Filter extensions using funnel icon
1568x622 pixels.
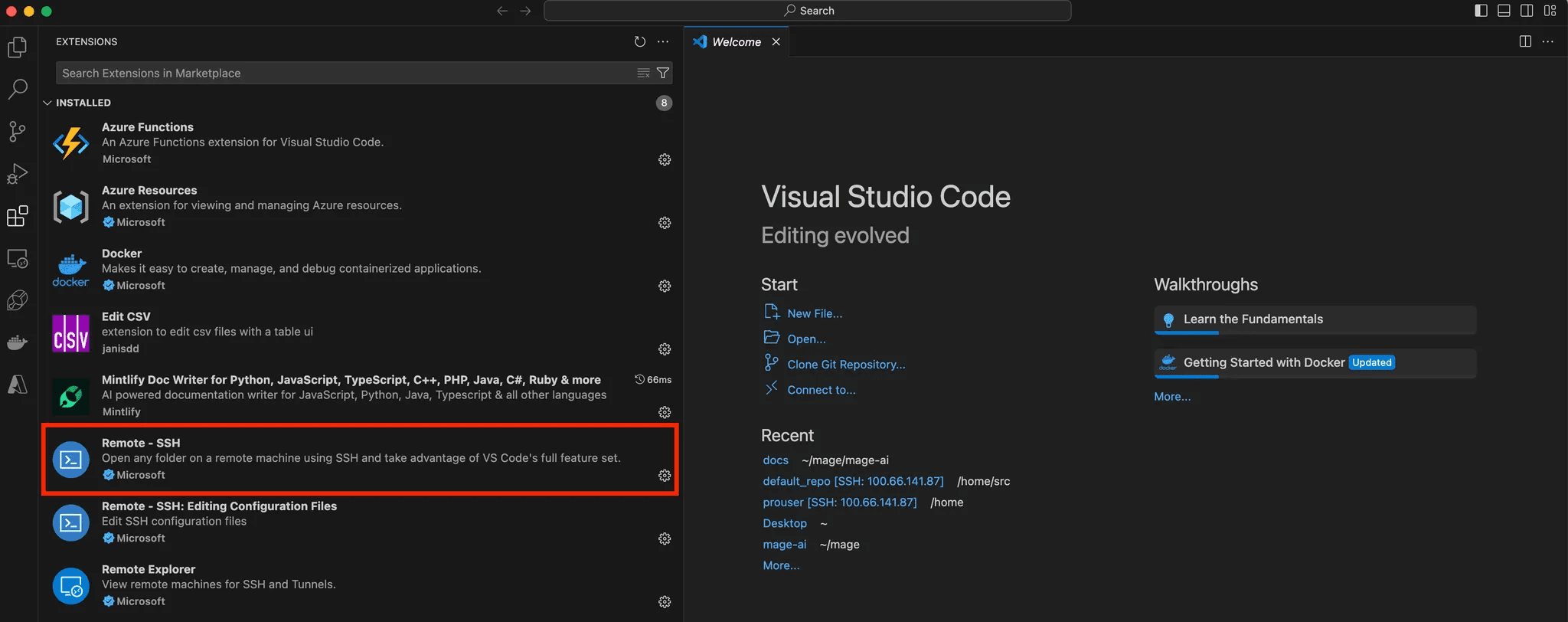[x=663, y=73]
